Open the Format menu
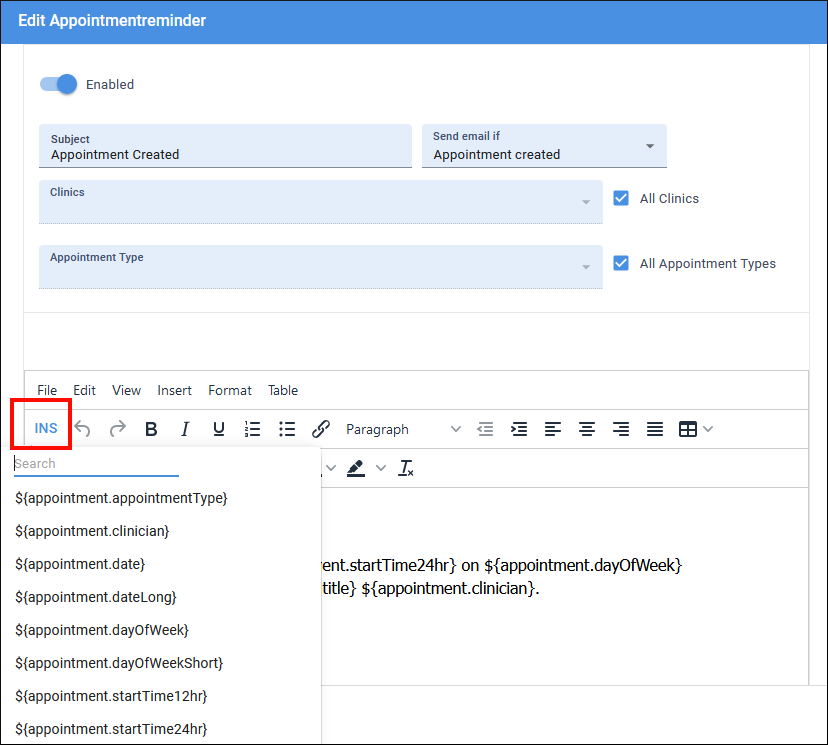The width and height of the screenshot is (828, 745). (229, 390)
